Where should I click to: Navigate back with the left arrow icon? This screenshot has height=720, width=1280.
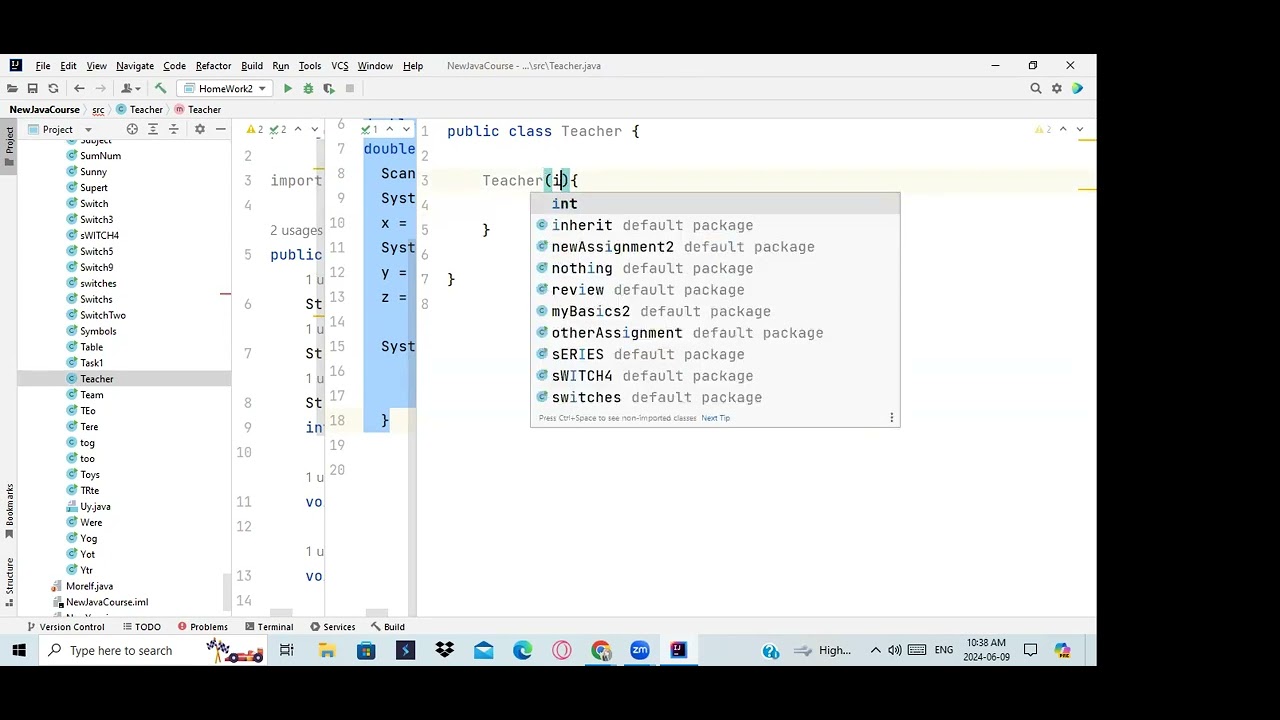(79, 89)
